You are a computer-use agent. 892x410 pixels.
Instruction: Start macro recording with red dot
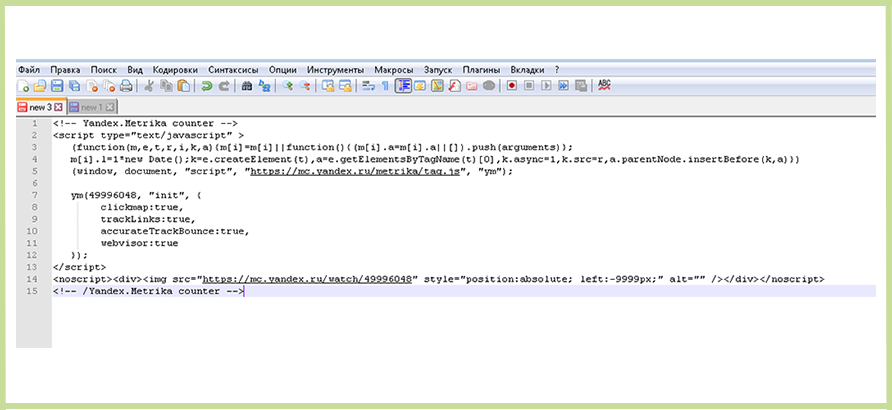[x=511, y=86]
